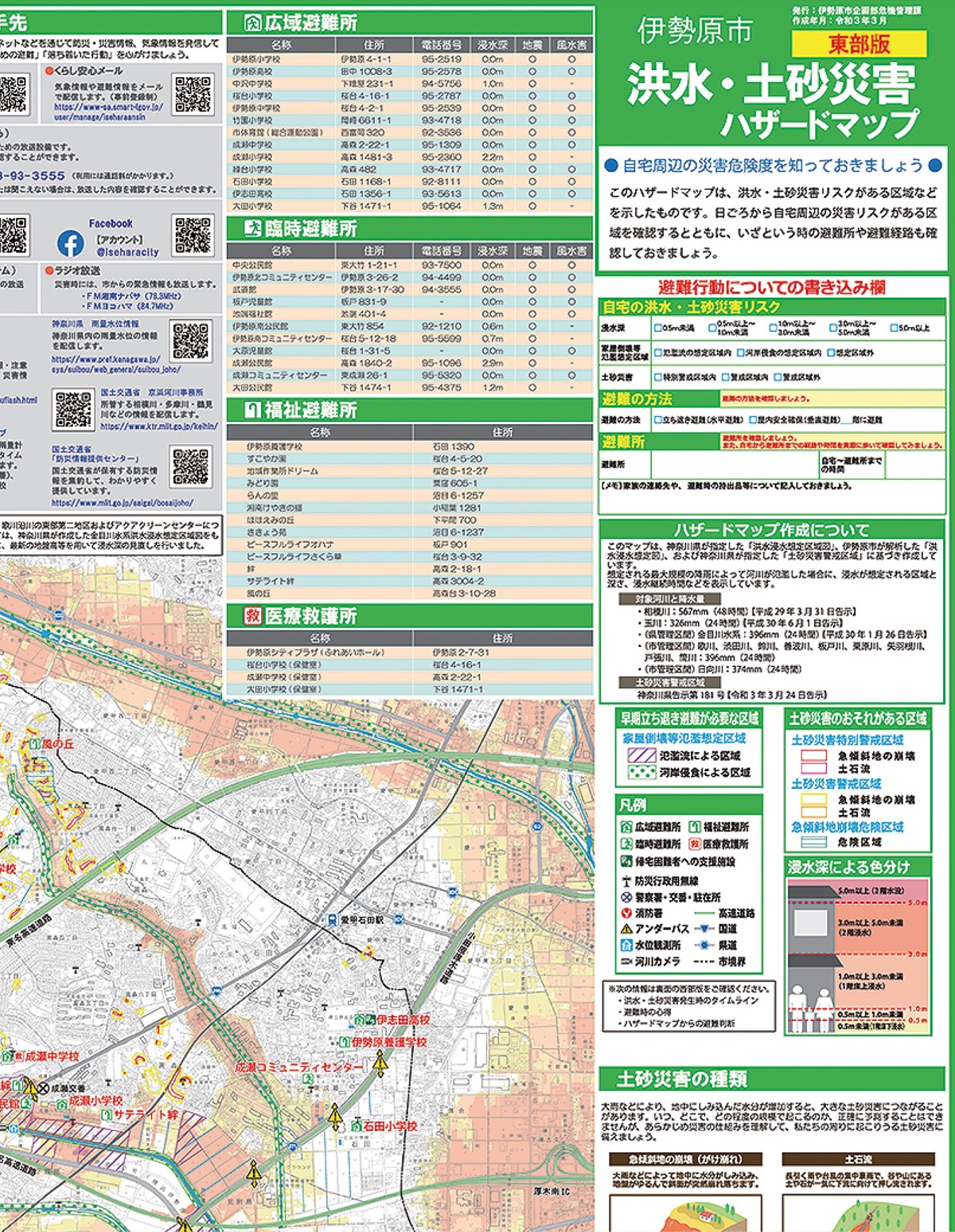955x1232 pixels.
Task: Click the 消防署 icon in the legend
Action: (626, 913)
